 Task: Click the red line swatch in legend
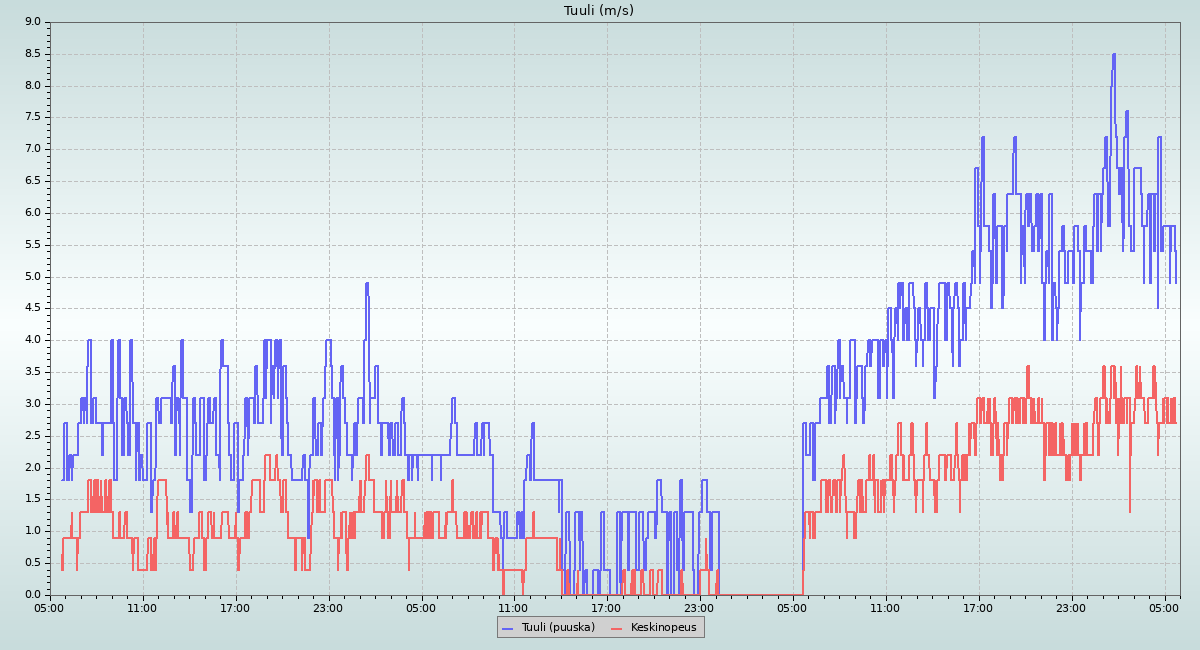tap(617, 628)
